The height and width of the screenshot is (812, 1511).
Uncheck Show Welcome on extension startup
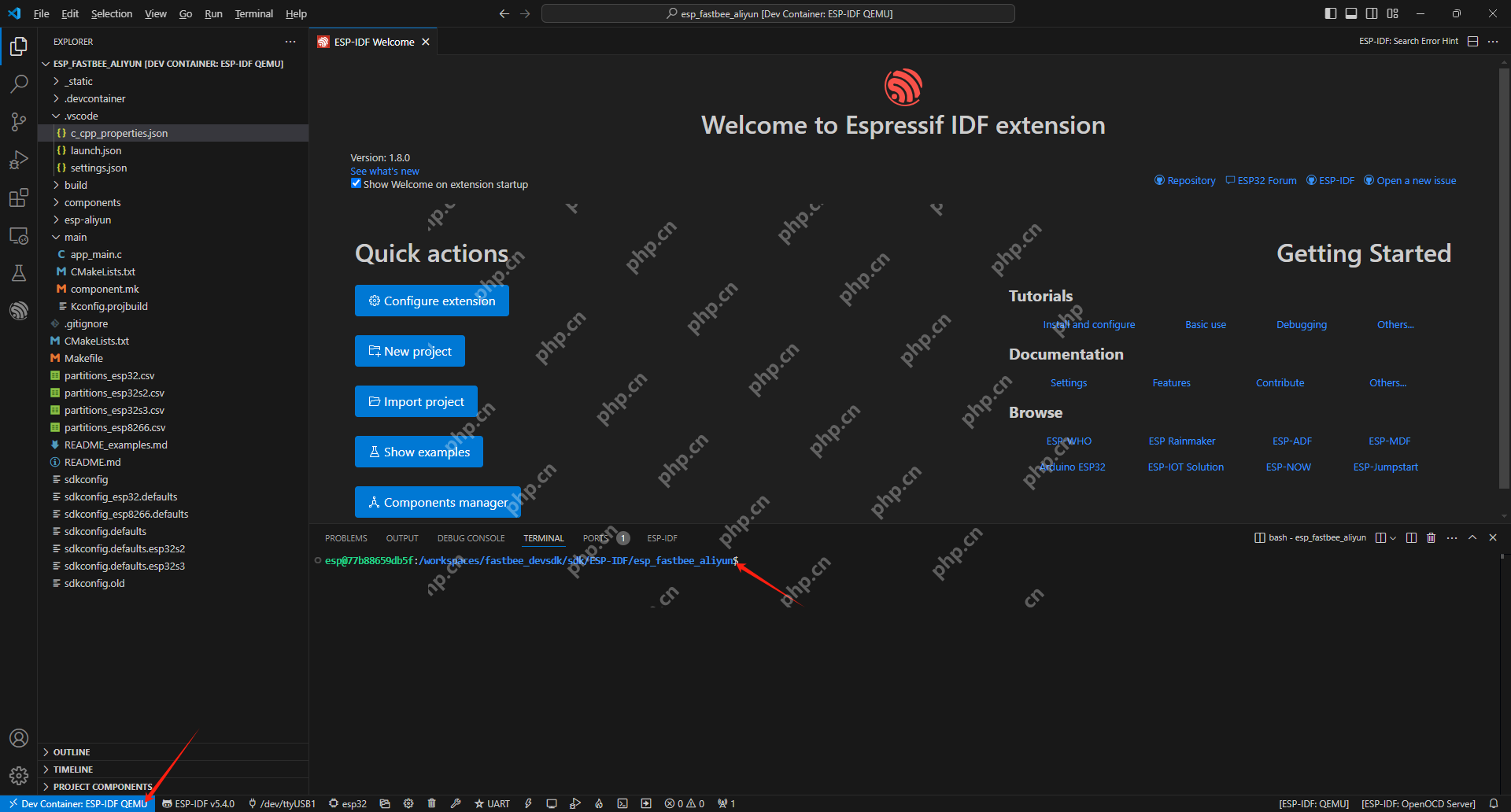coord(356,183)
